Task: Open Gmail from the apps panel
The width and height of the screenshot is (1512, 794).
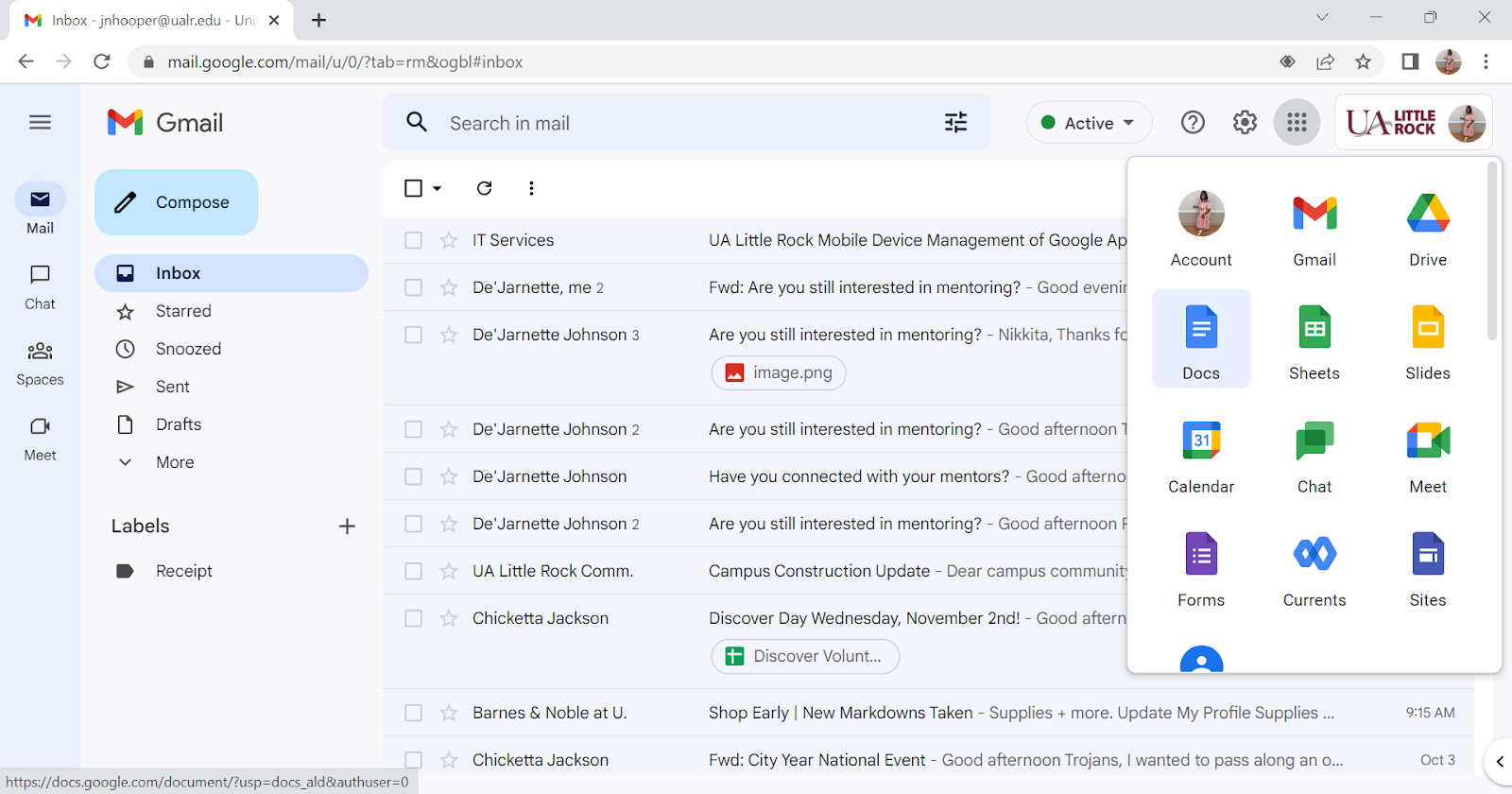Action: click(x=1314, y=226)
